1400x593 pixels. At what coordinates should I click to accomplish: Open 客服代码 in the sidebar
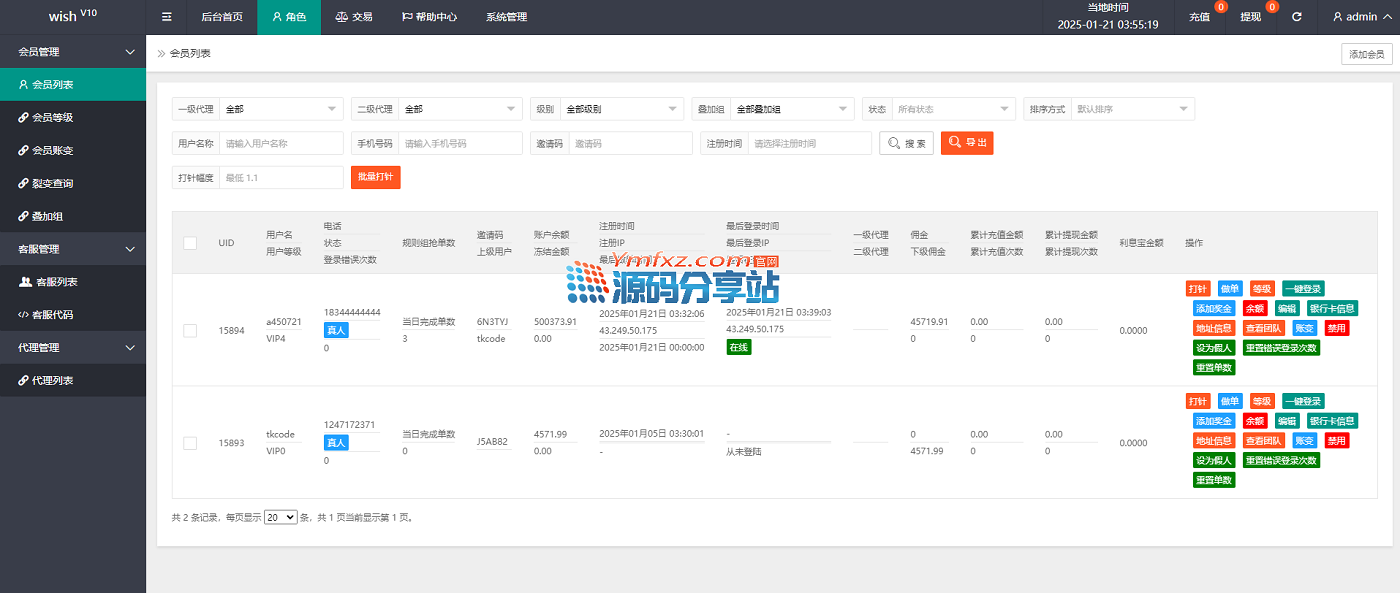(x=54, y=315)
